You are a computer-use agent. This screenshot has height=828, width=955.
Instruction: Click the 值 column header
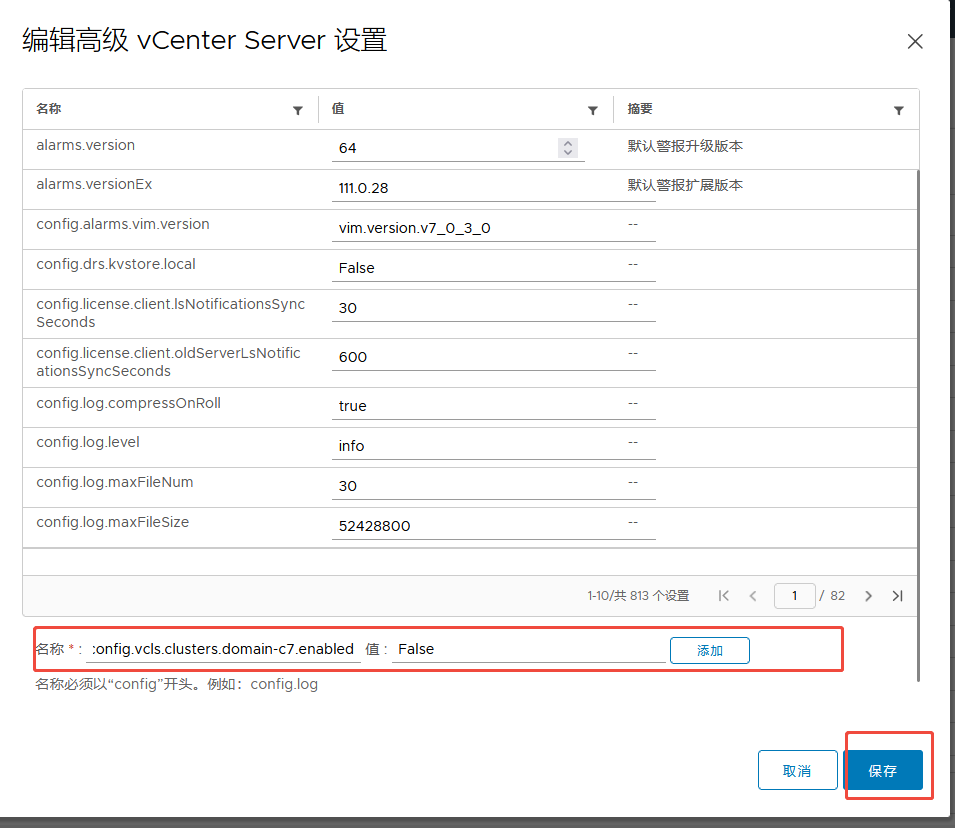[338, 108]
